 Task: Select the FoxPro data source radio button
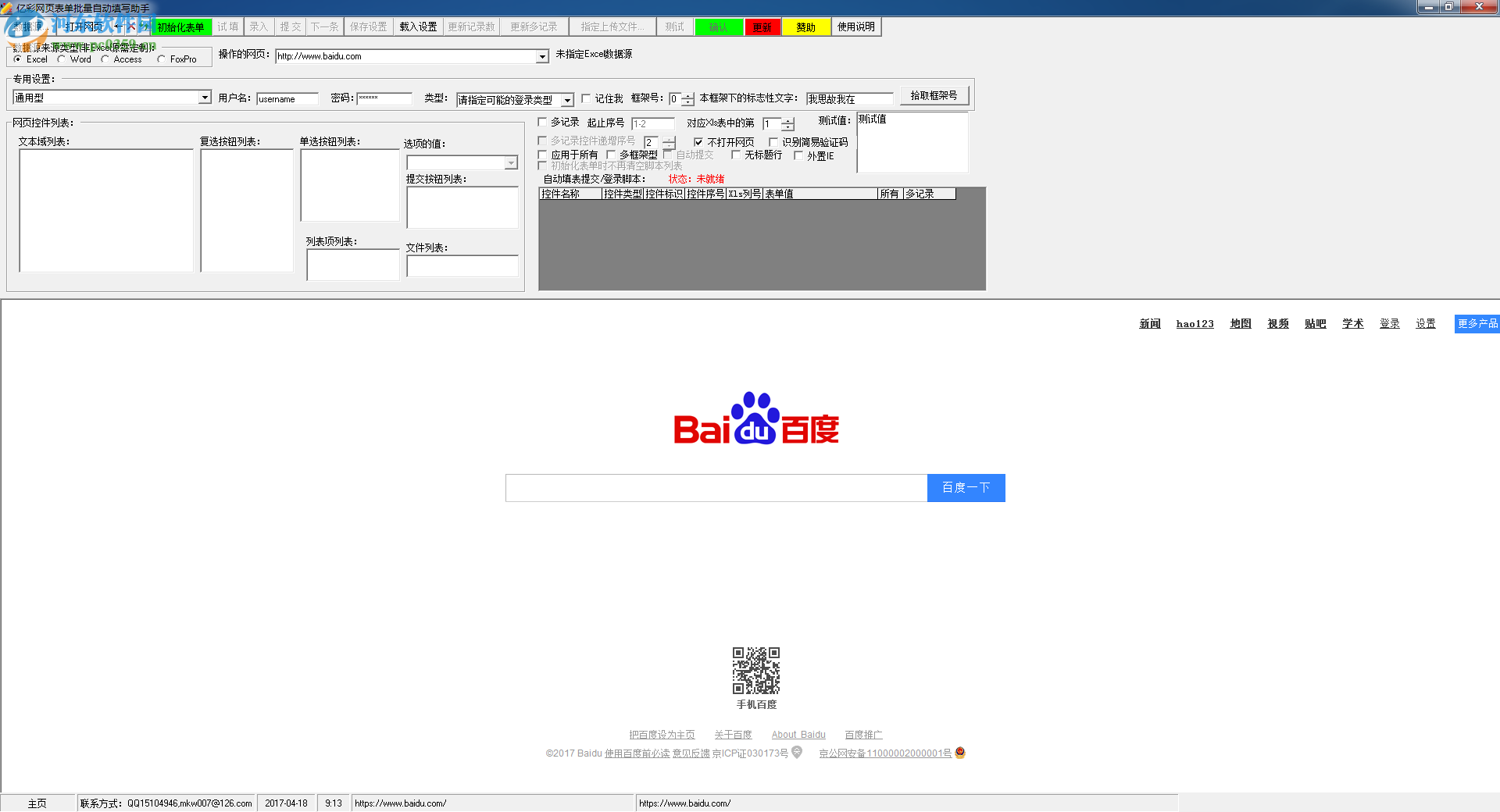click(x=162, y=59)
